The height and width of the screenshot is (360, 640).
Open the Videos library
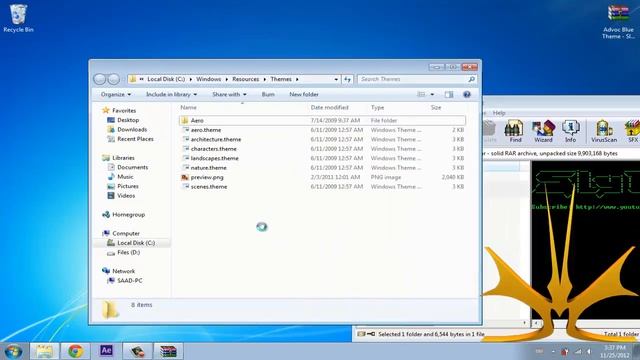[x=126, y=196]
